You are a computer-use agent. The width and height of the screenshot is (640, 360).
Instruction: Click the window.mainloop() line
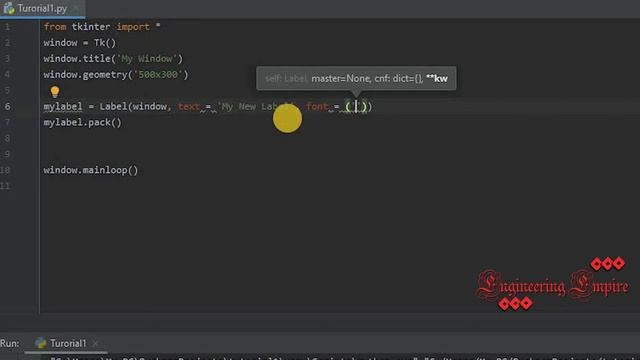point(91,170)
